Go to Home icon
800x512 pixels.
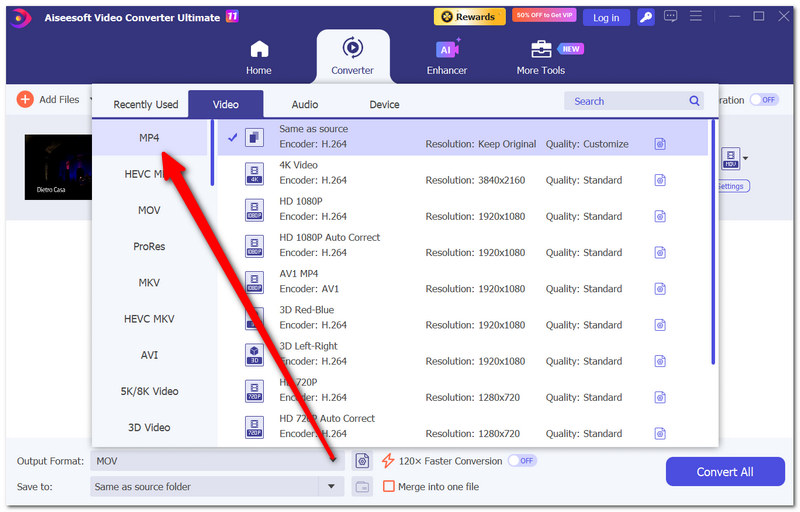tap(259, 49)
